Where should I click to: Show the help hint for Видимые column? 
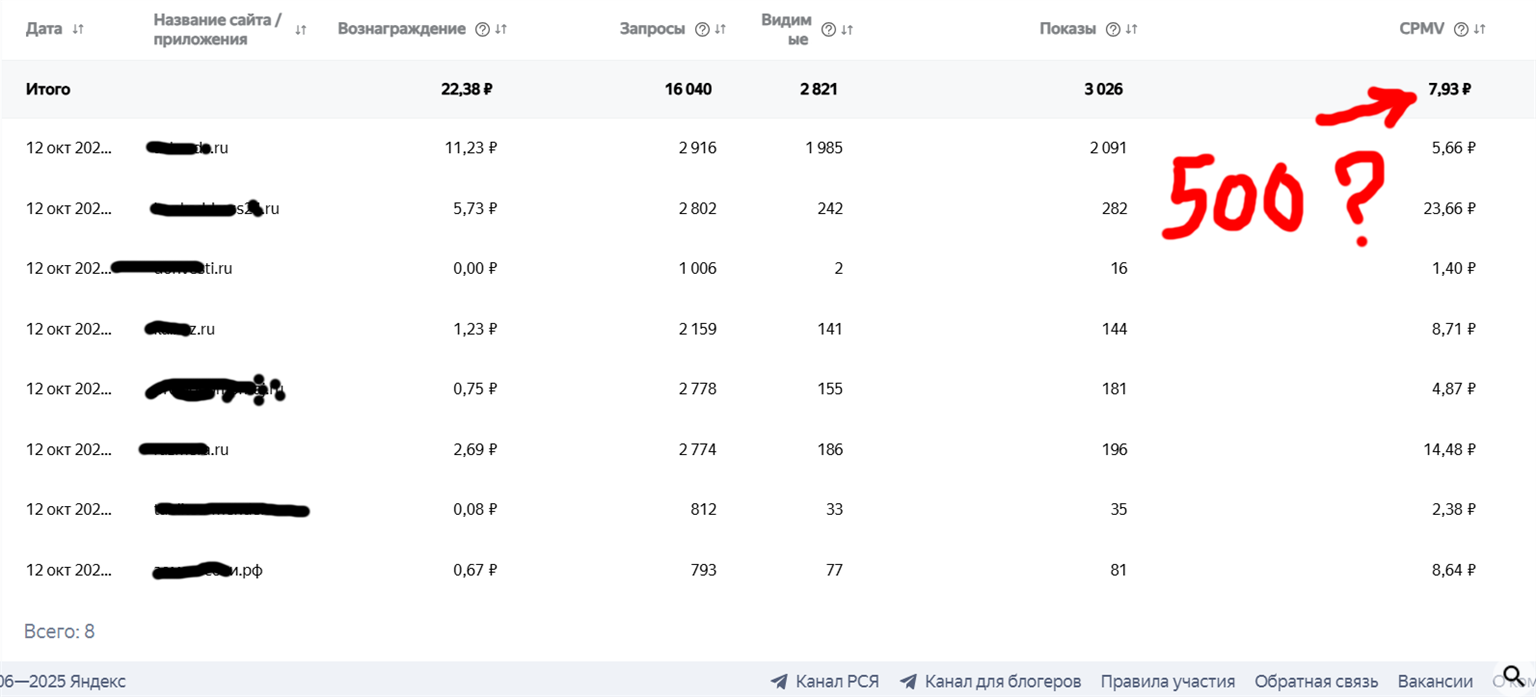pyautogui.click(x=828, y=29)
